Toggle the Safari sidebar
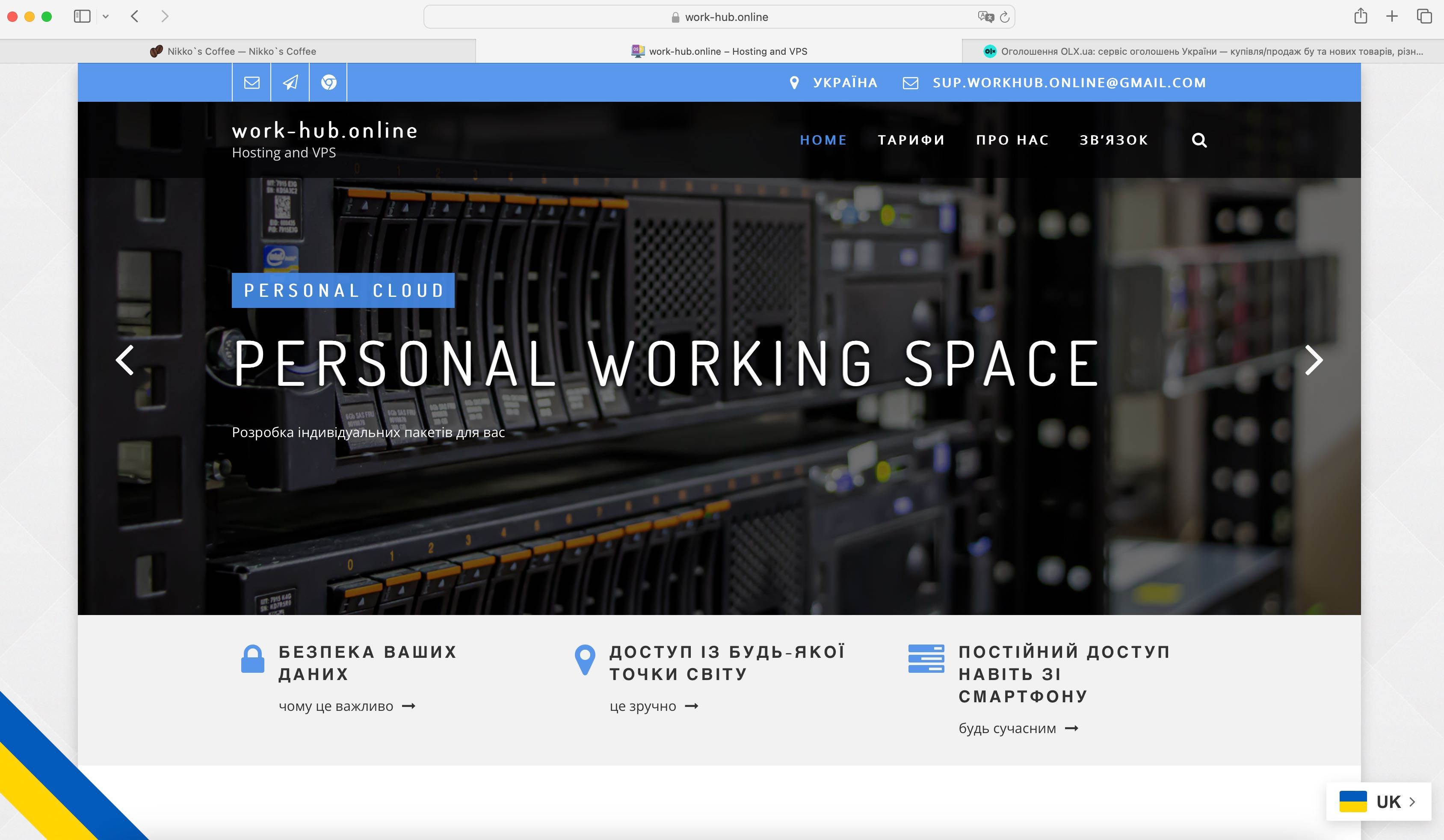This screenshot has height=840, width=1444. [82, 16]
